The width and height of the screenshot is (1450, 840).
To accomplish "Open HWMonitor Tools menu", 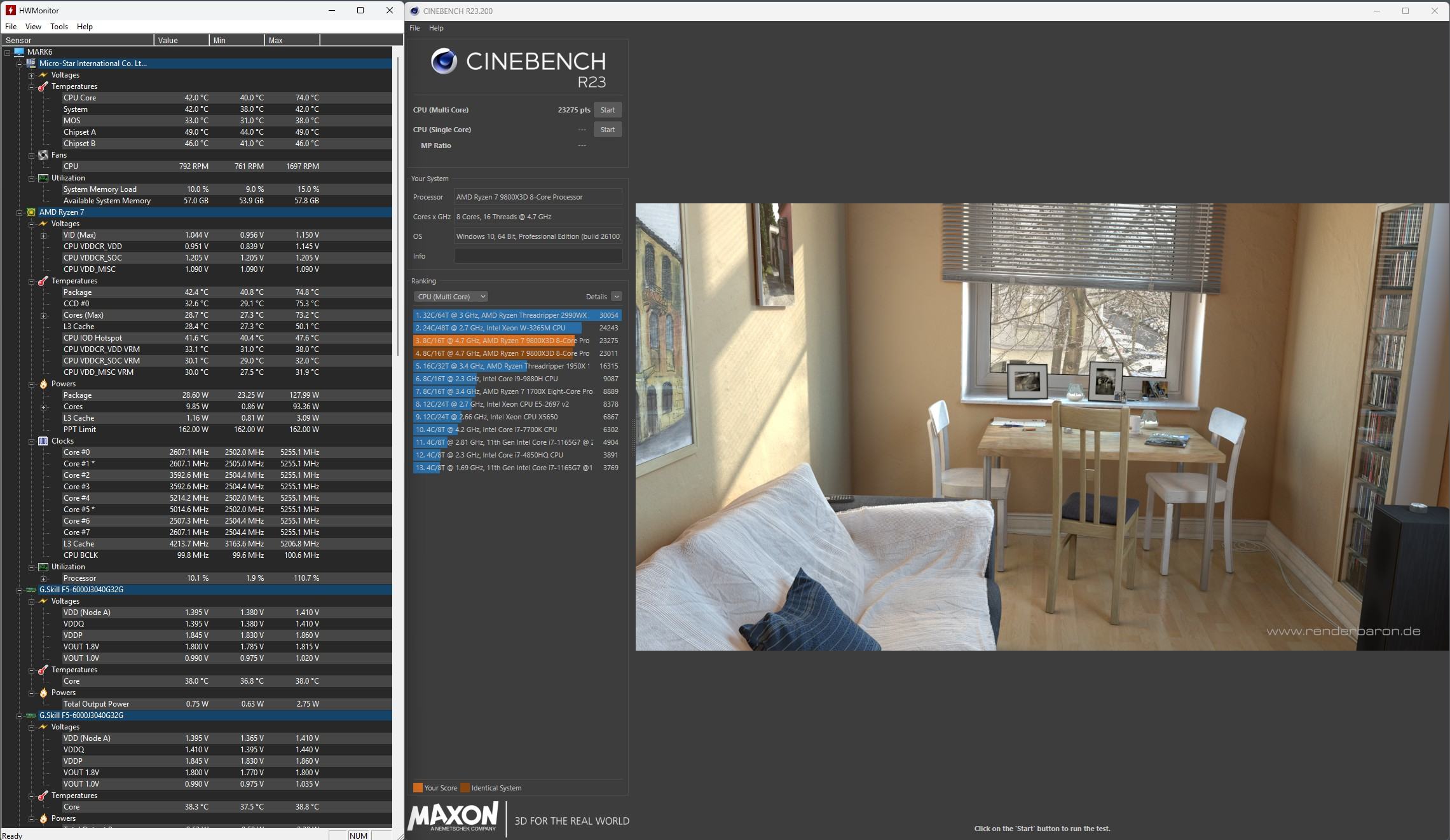I will (59, 27).
